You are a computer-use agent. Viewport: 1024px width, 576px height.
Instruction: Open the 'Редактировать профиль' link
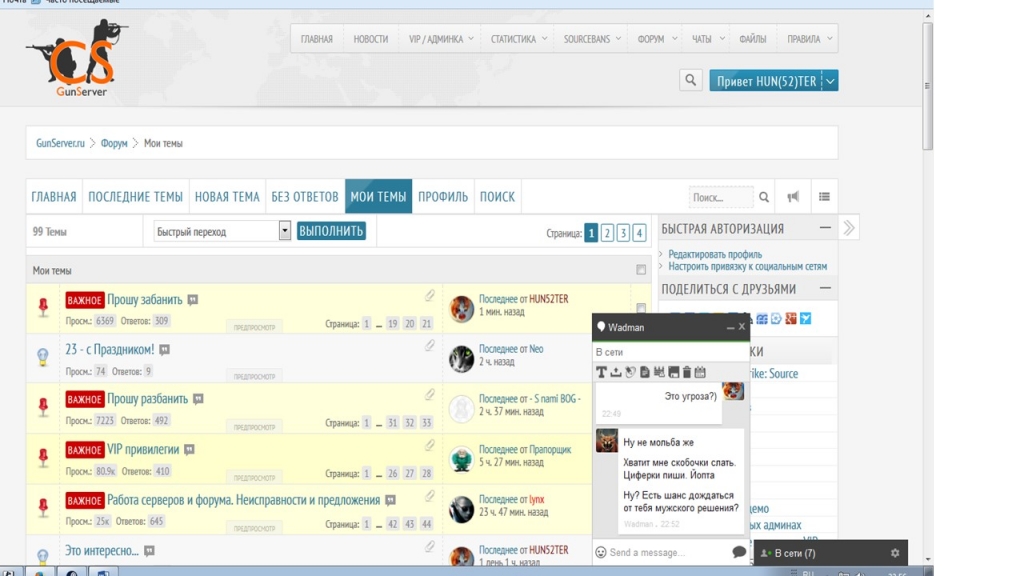pos(714,255)
